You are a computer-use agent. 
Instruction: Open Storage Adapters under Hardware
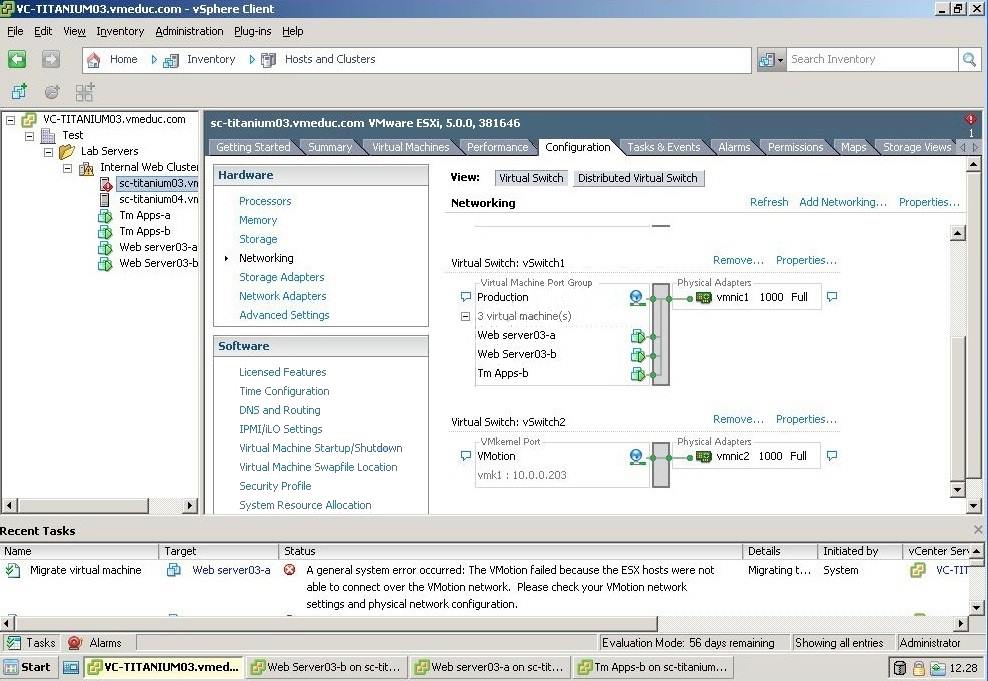282,277
